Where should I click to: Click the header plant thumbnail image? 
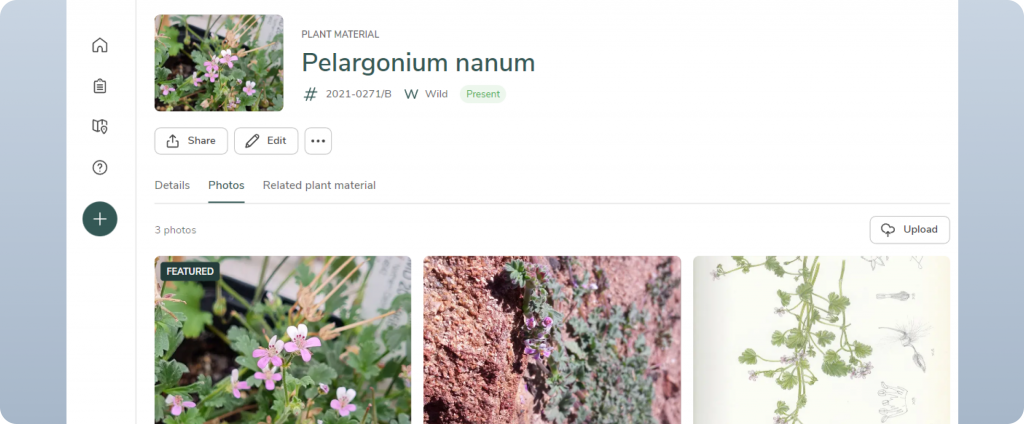coord(219,63)
